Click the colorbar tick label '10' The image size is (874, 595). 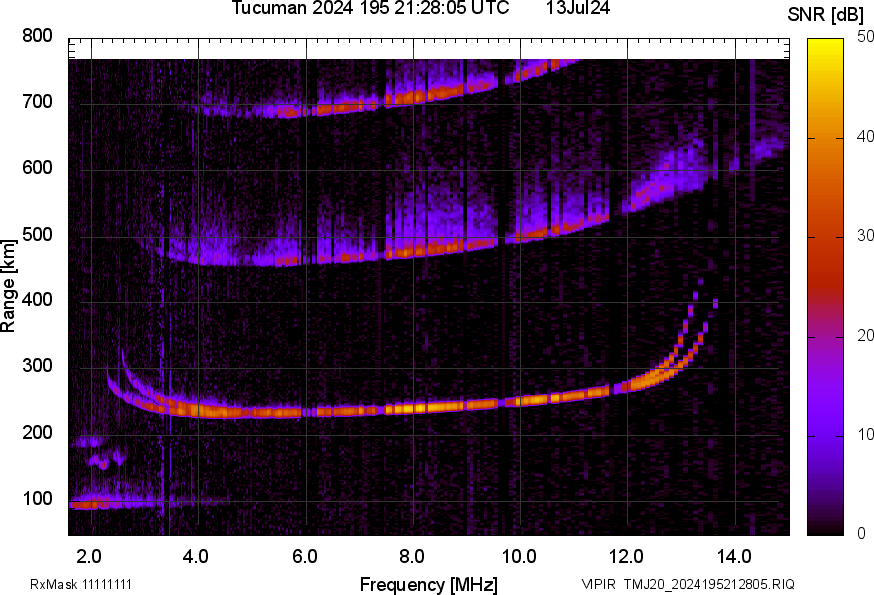[x=865, y=434]
